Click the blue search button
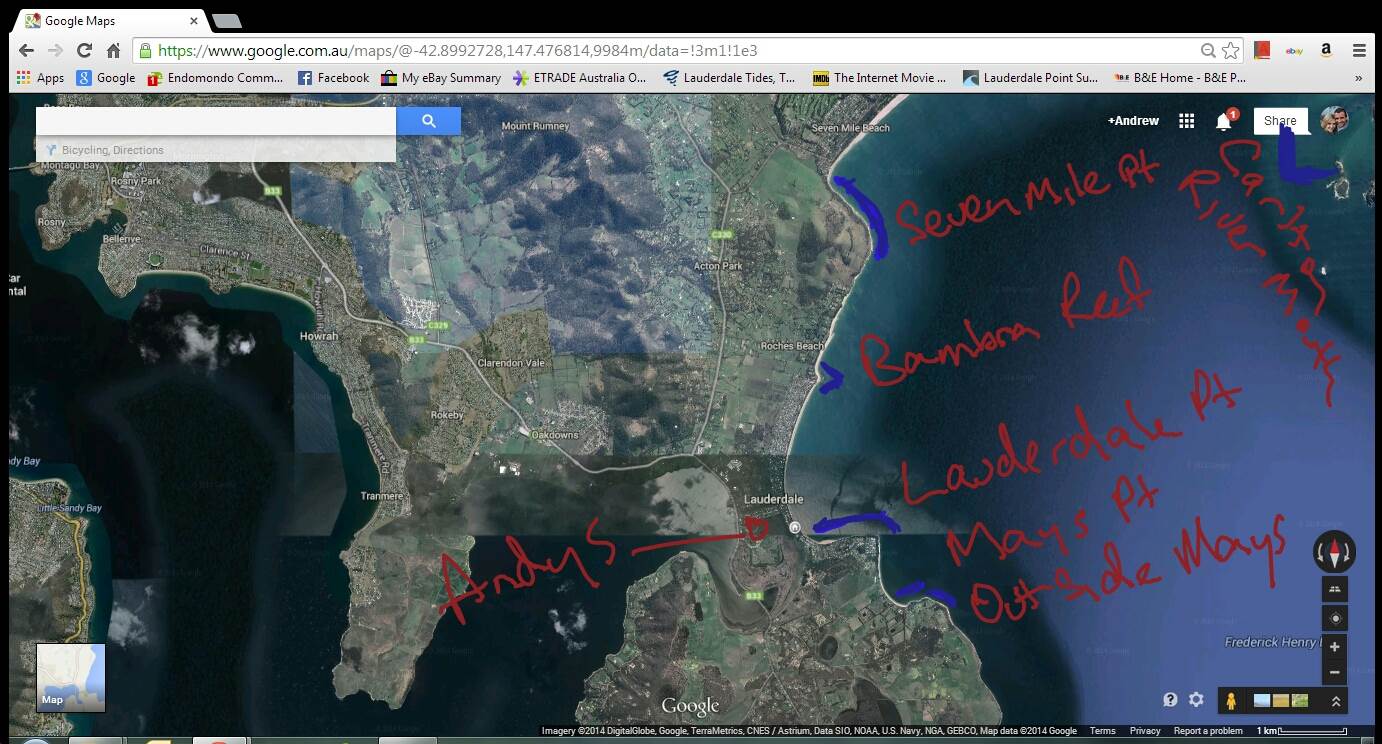 click(428, 121)
